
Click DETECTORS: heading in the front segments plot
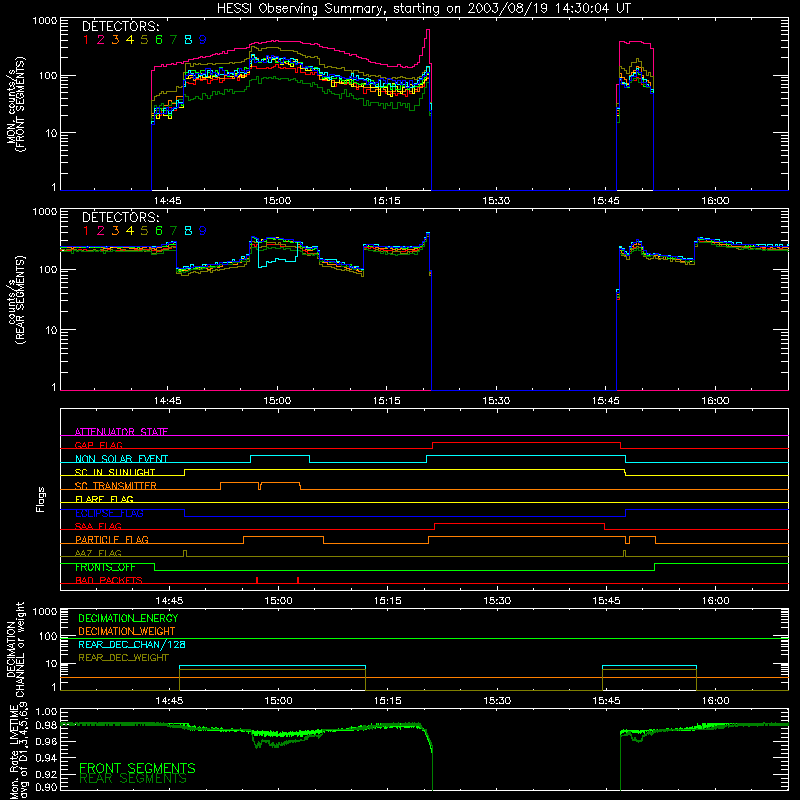(x=120, y=26)
